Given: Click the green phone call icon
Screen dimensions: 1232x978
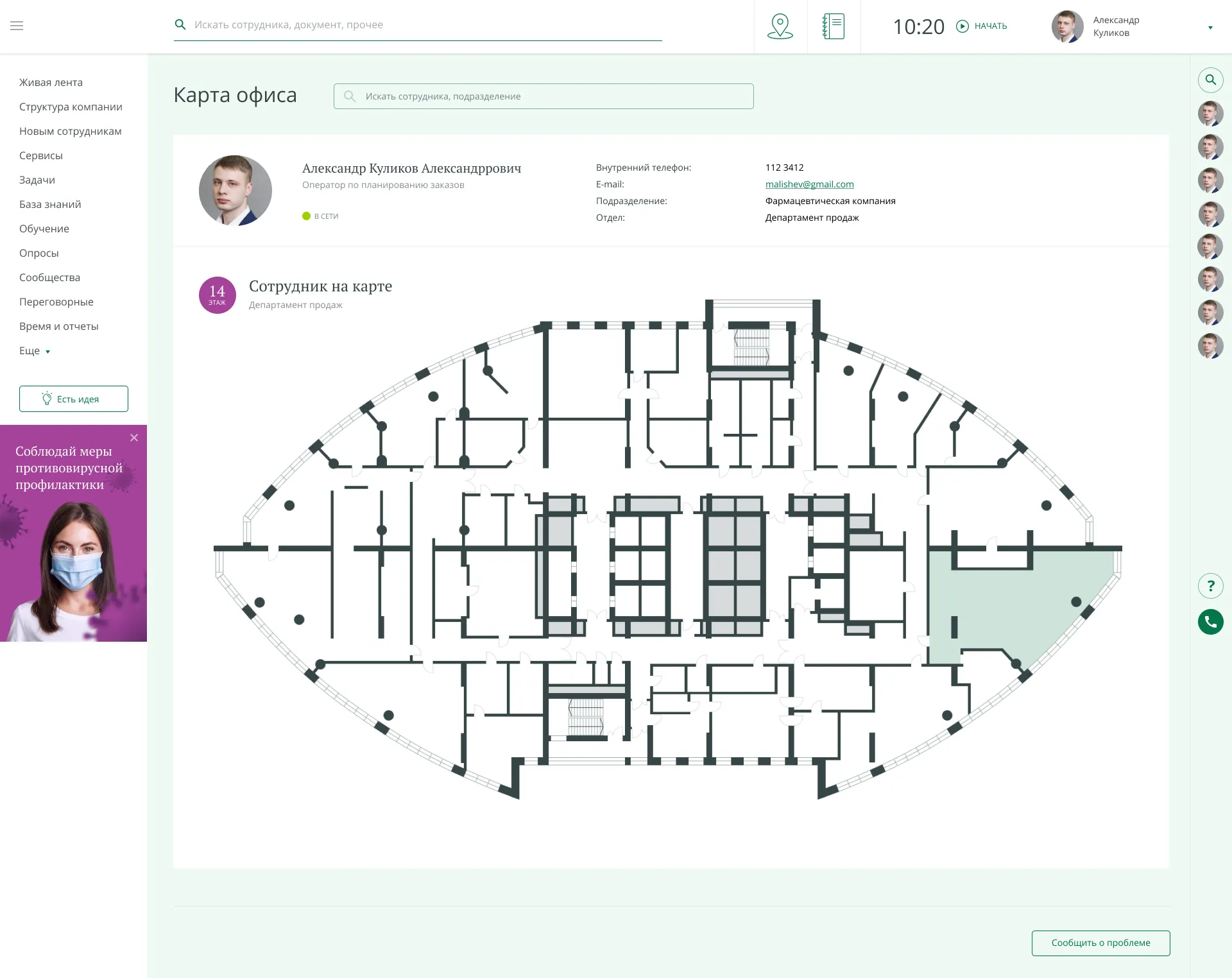Looking at the screenshot, I should 1210,622.
